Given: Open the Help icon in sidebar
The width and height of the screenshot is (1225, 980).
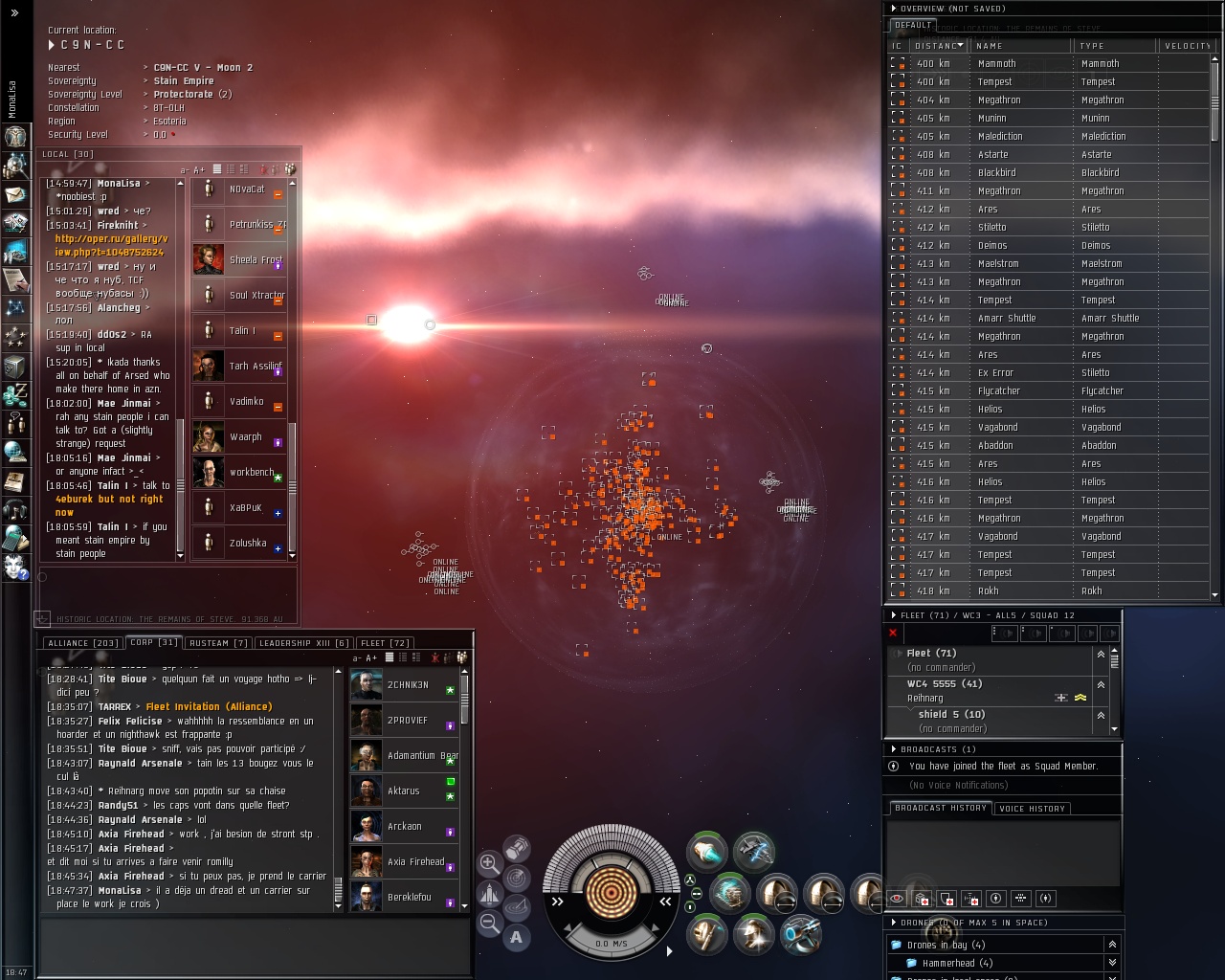Looking at the screenshot, I should (15, 566).
